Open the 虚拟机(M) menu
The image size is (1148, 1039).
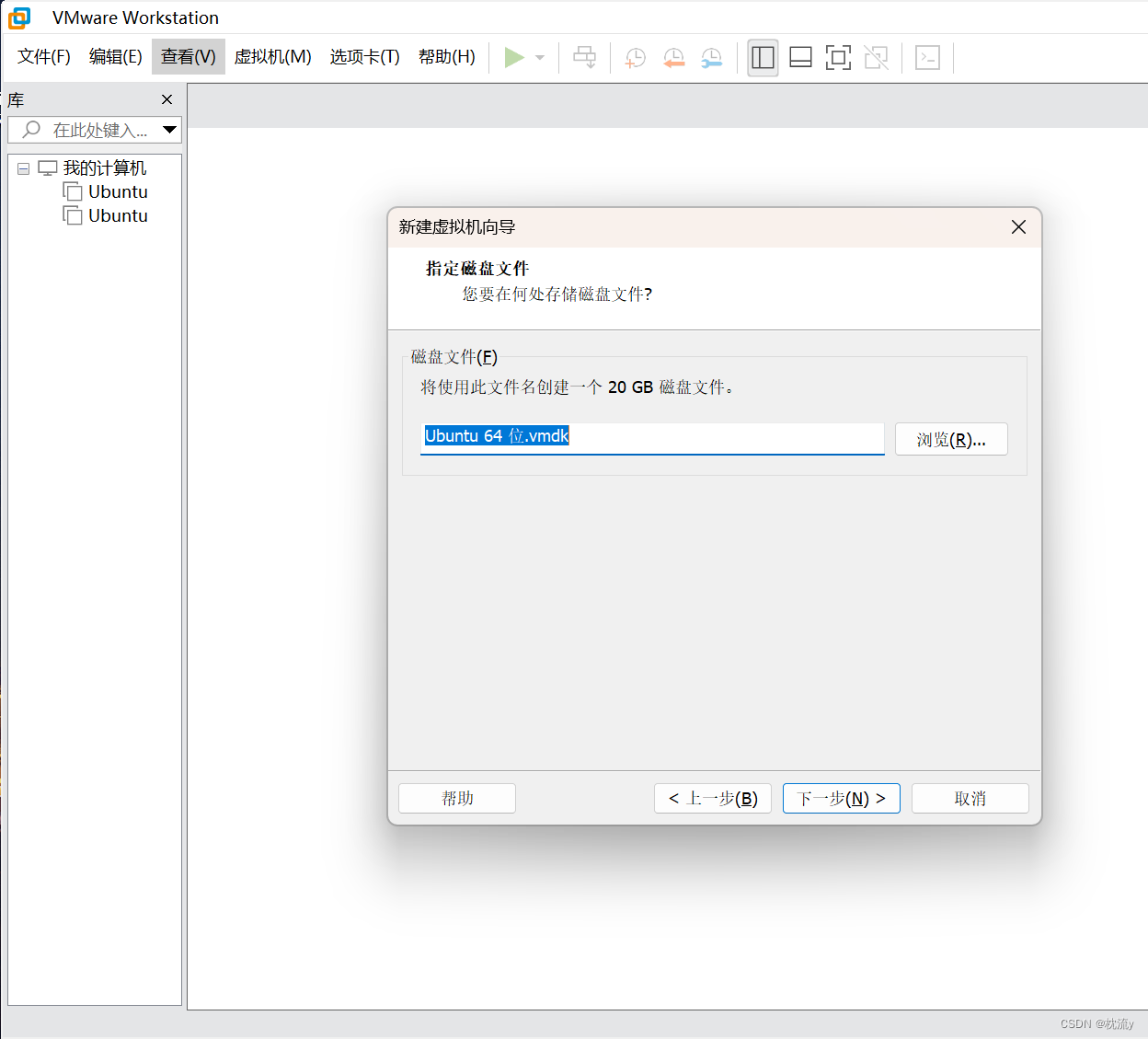coord(272,57)
